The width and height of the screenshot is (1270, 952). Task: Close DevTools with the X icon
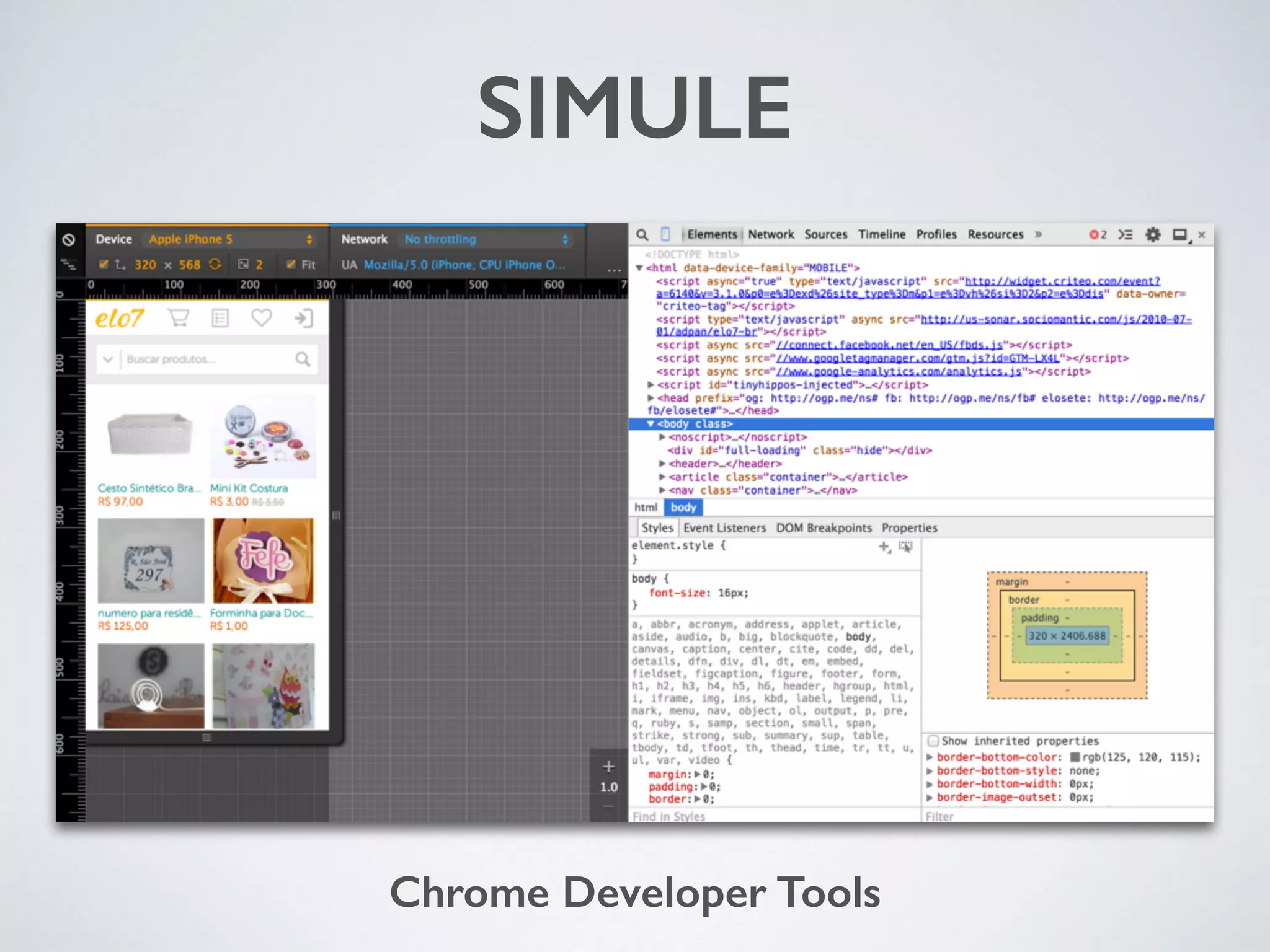(1201, 234)
